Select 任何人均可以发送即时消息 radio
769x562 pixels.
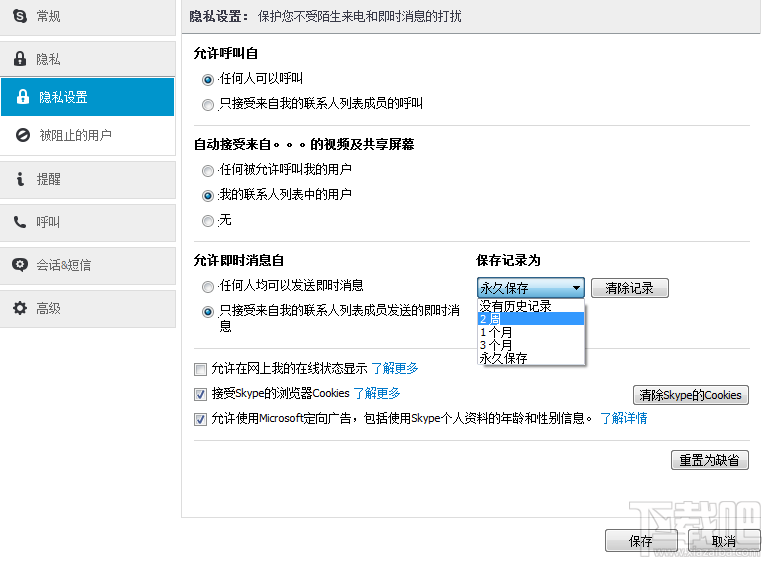click(x=208, y=286)
